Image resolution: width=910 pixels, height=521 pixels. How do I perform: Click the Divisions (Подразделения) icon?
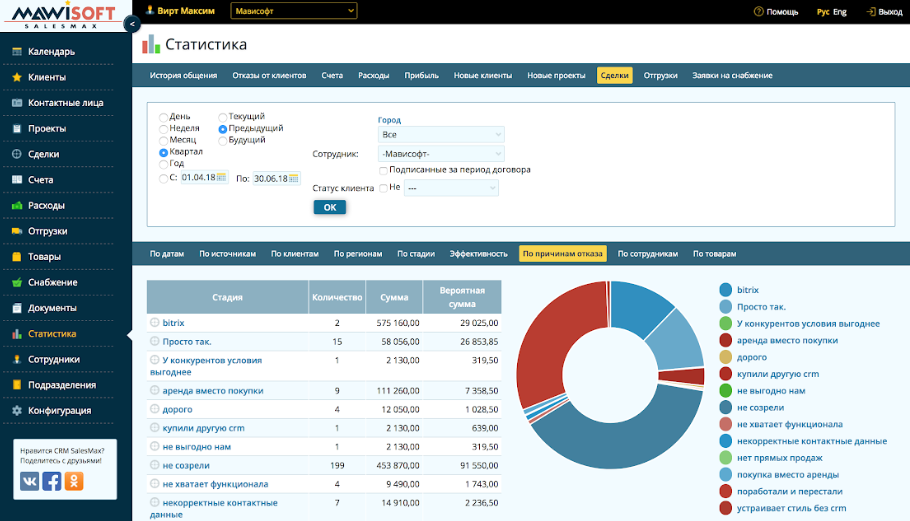pyautogui.click(x=17, y=385)
